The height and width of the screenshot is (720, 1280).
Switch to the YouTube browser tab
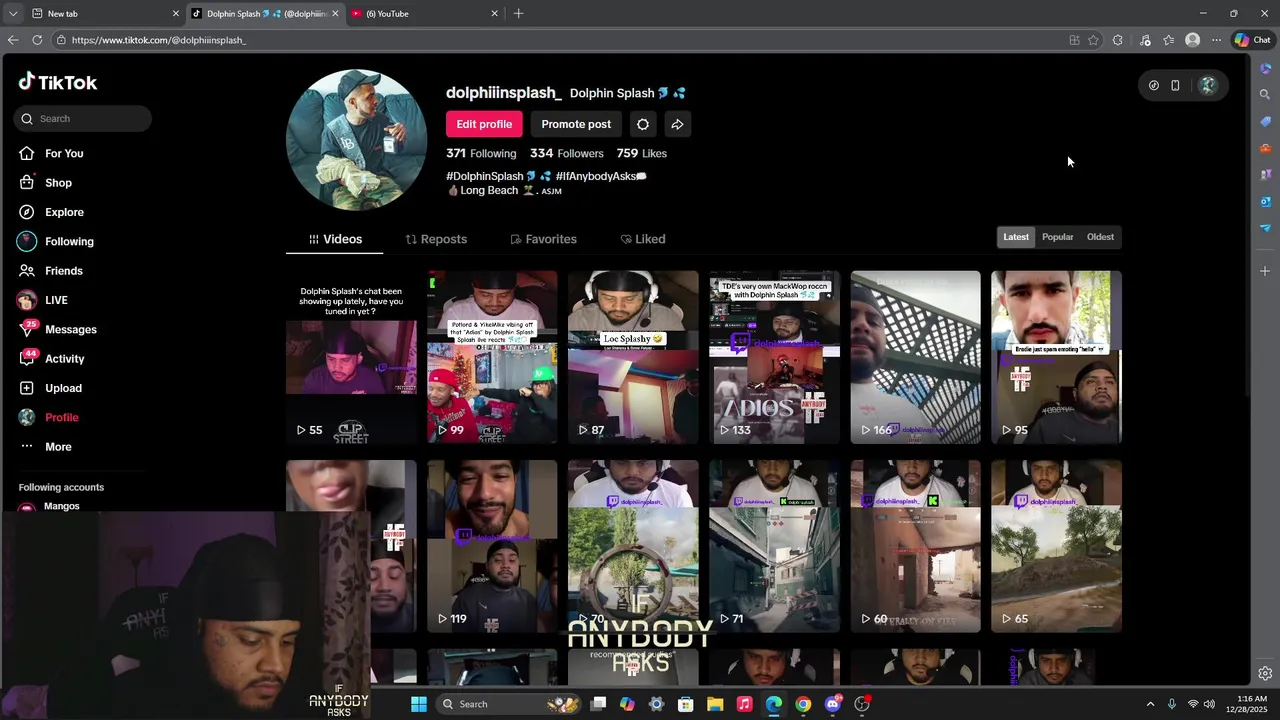424,13
